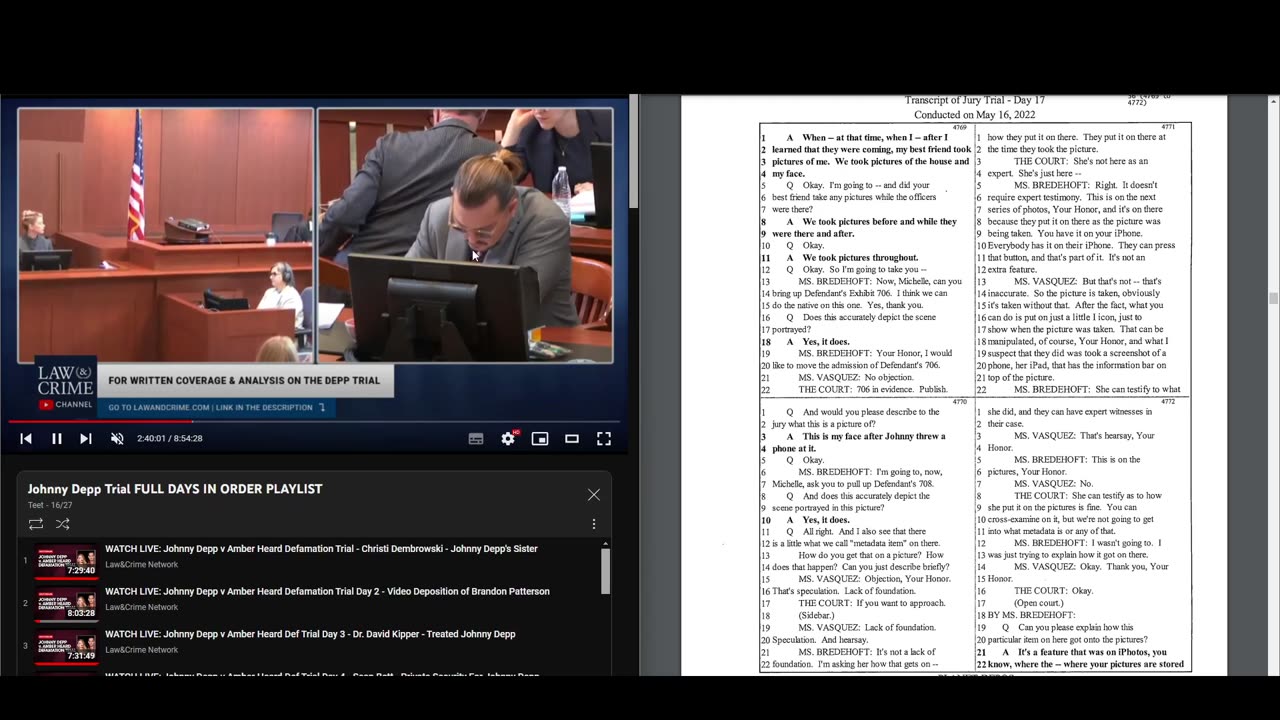Click 'GO TO LAWANDCRIME.COM' banner text
Screen dimensions: 1280x720
point(217,408)
